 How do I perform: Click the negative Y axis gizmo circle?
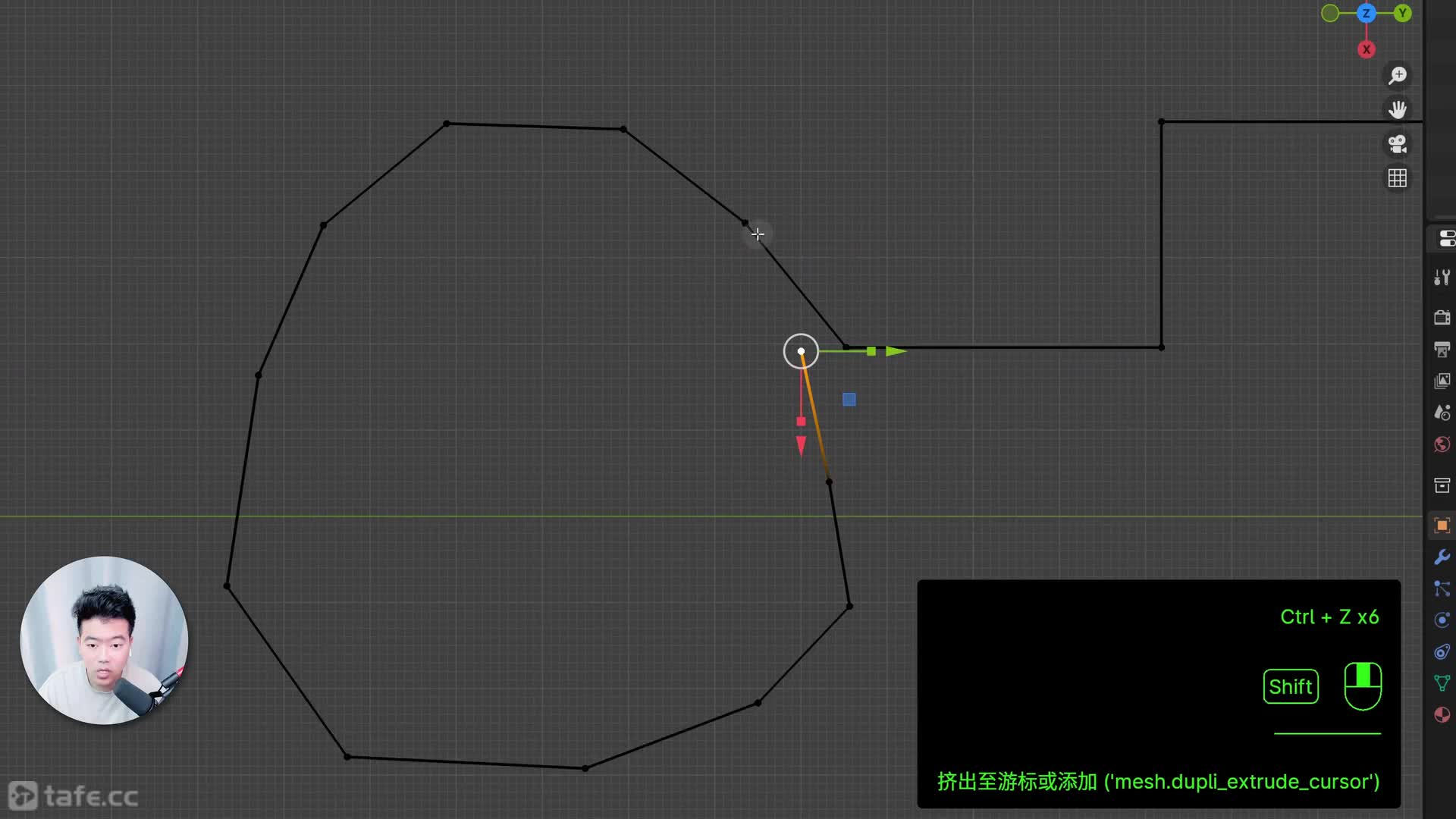[1330, 14]
